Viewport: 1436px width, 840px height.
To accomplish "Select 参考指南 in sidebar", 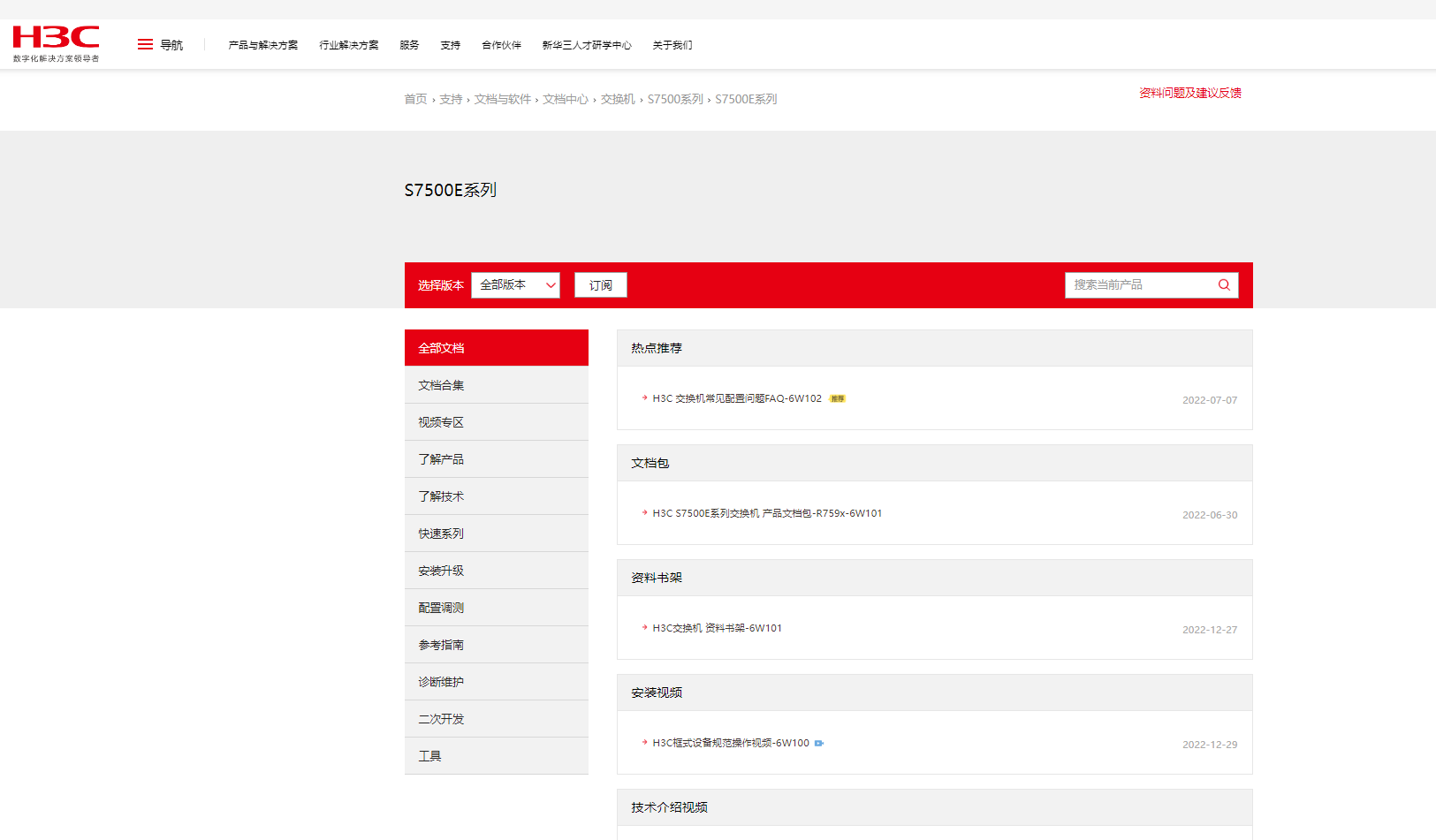I will click(x=497, y=645).
